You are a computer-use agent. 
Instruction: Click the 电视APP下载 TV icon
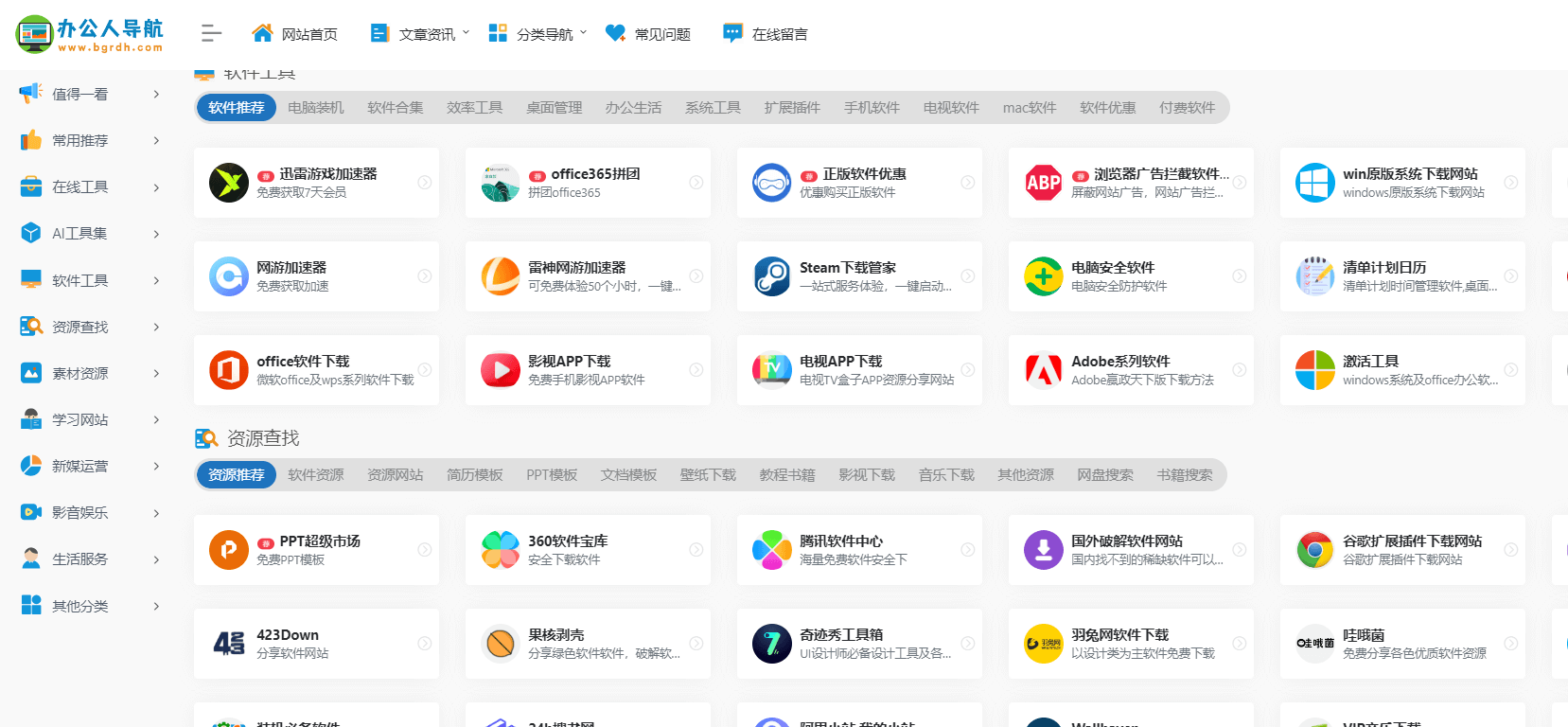[x=772, y=370]
